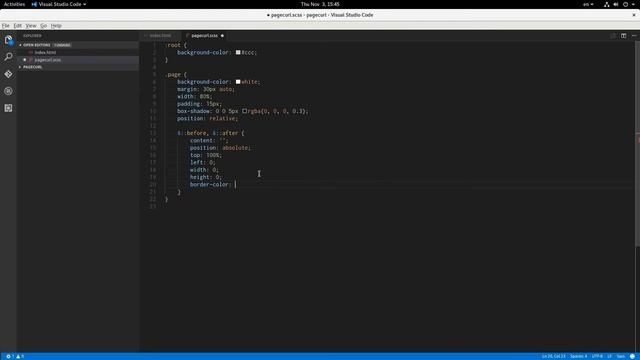Click the '&::before, &::after {' selector line

pyautogui.click(x=210, y=133)
